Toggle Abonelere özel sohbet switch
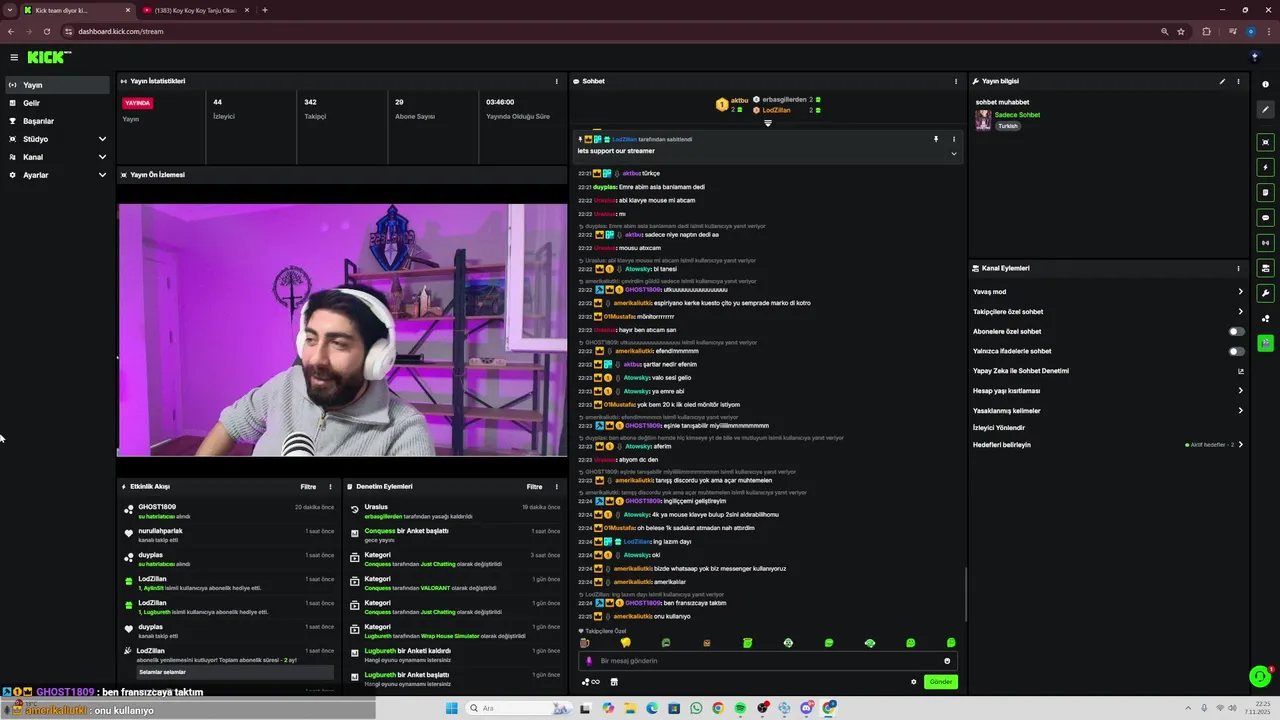1280x720 pixels. click(x=1237, y=331)
